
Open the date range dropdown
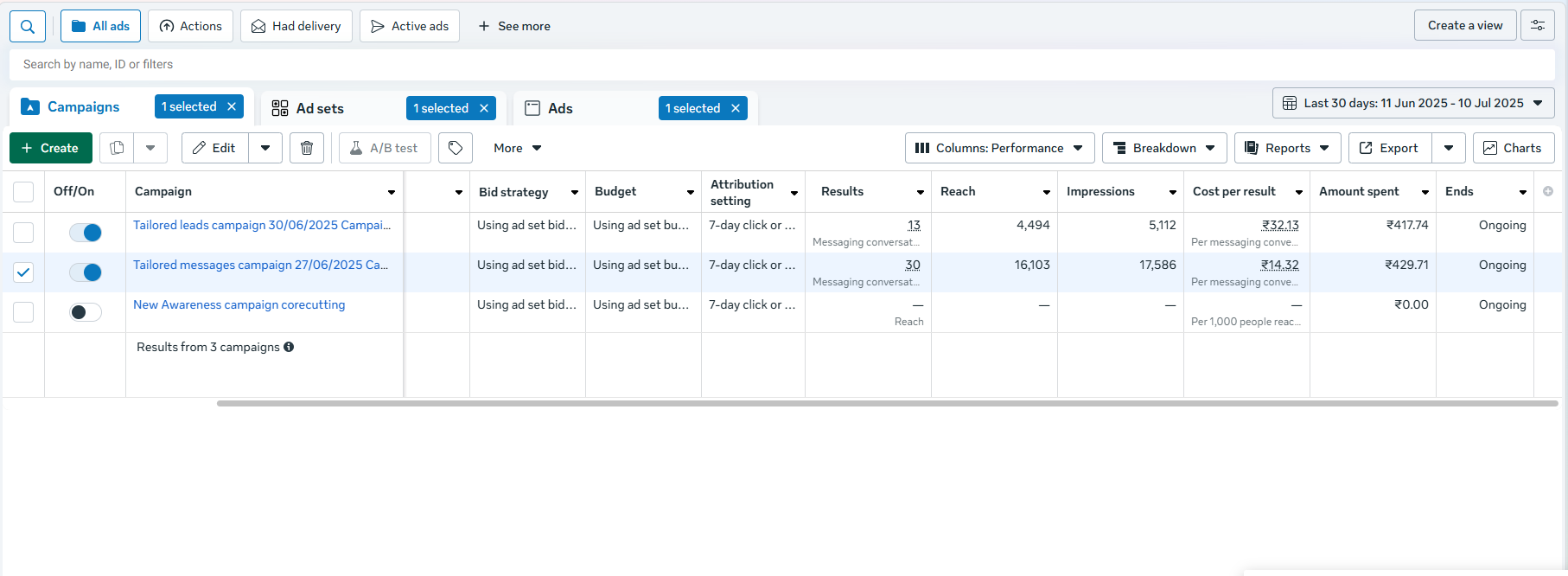pyautogui.click(x=1413, y=103)
